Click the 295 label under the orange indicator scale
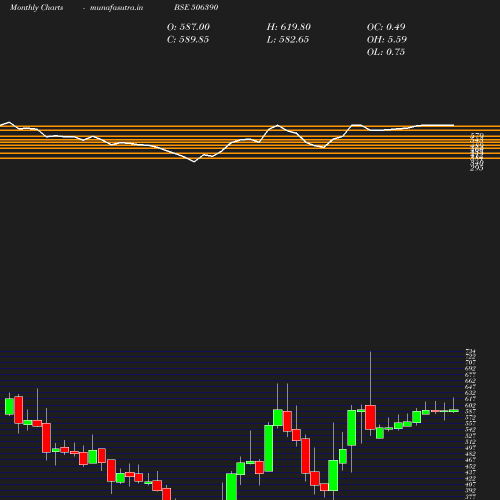This screenshot has width=500, height=500. pyautogui.click(x=477, y=168)
